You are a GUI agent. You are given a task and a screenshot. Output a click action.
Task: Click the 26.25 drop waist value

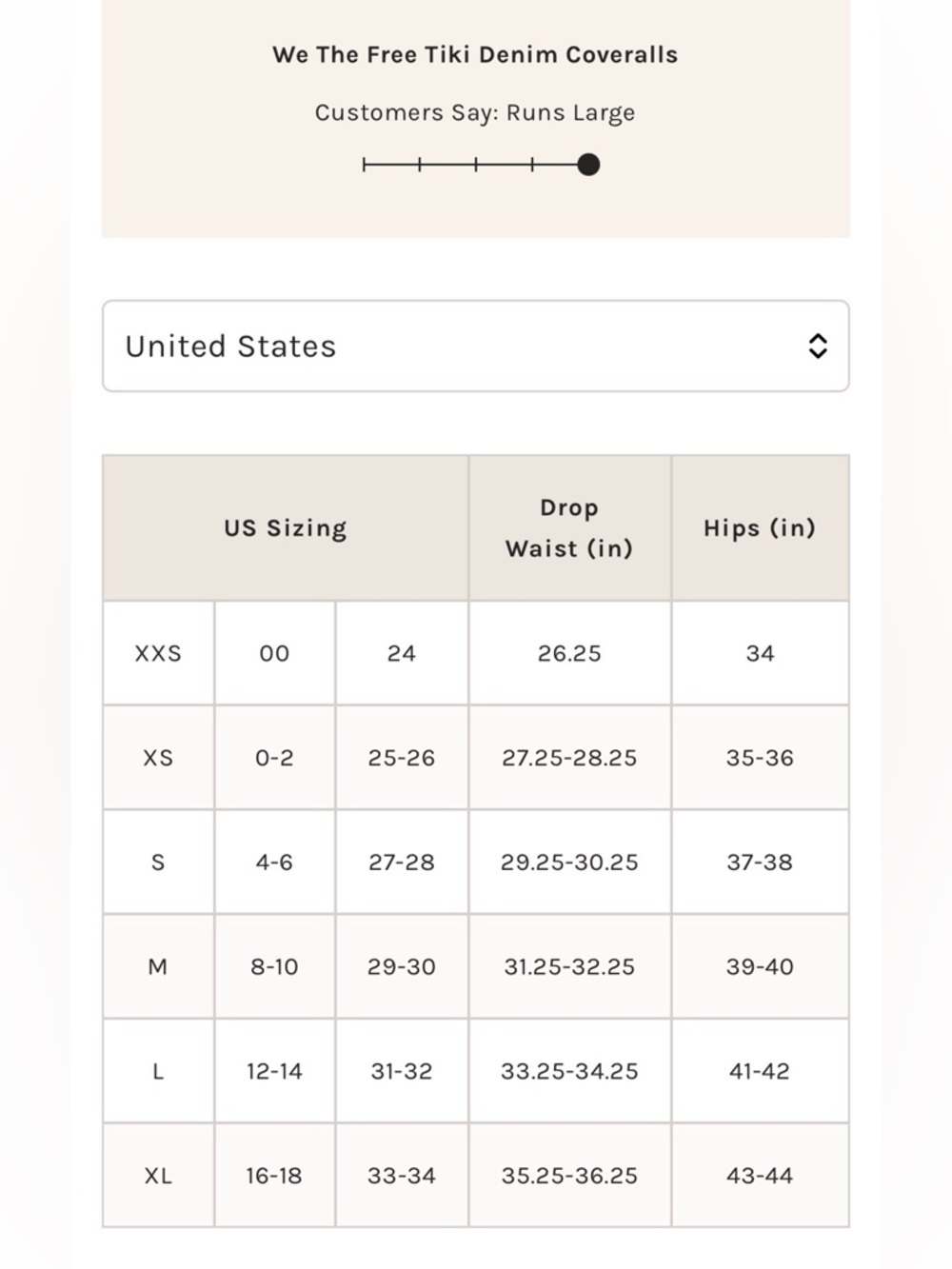click(569, 653)
